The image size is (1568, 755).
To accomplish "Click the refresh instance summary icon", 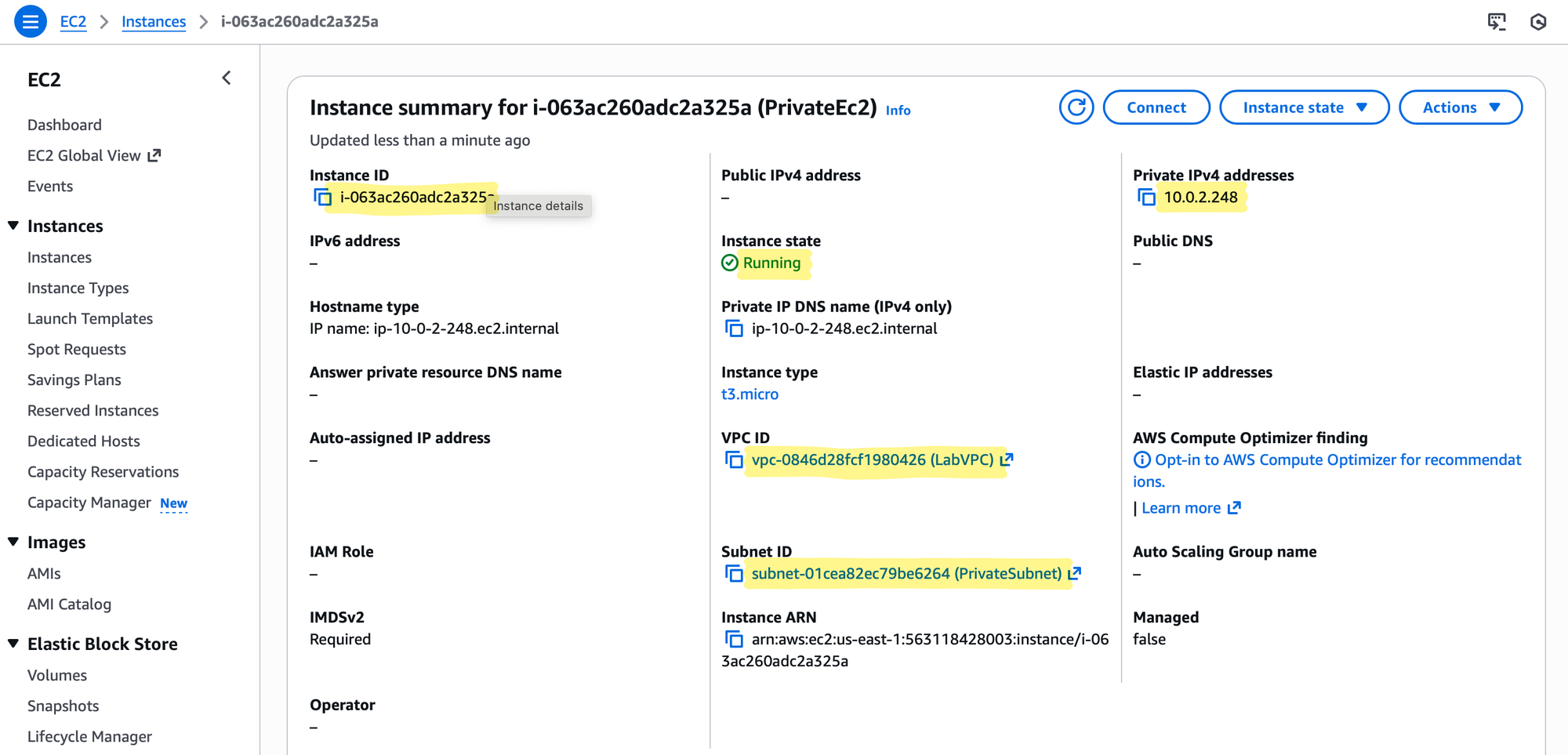I will tap(1076, 107).
